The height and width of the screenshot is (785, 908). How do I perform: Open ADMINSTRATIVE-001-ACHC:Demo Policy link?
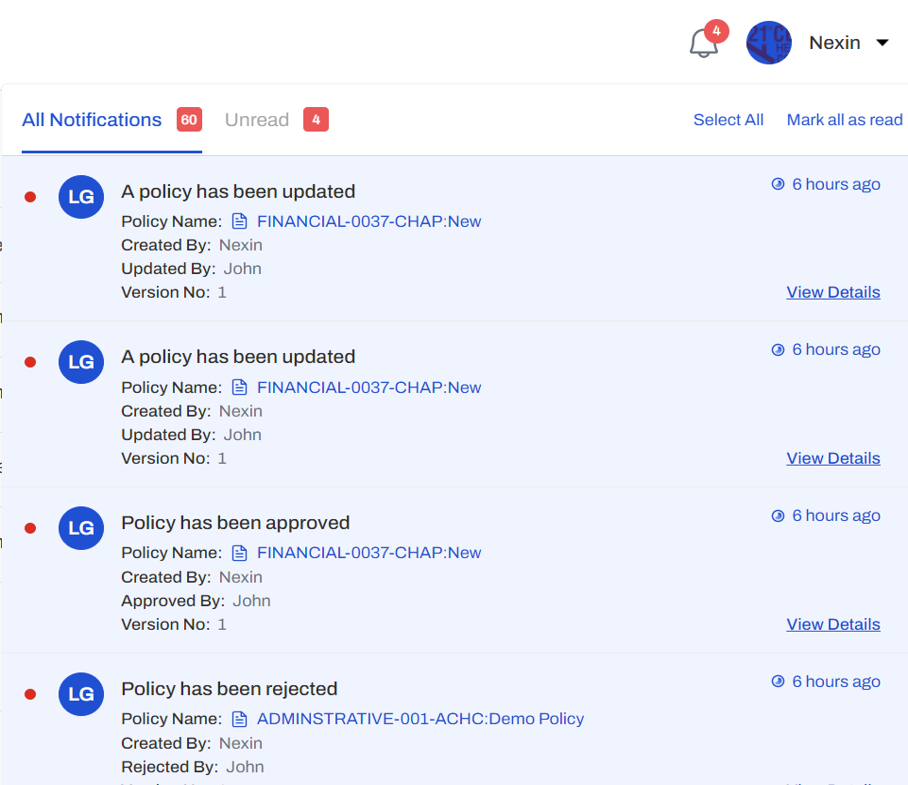pos(420,719)
